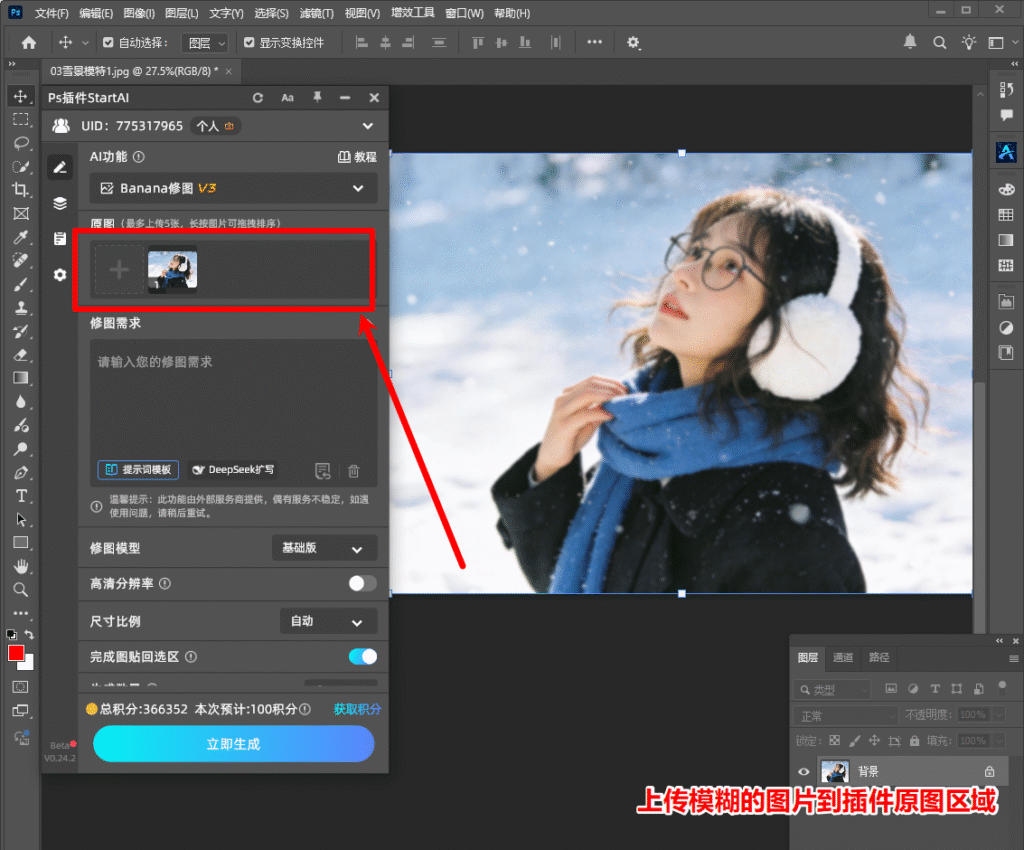Click the 获取积分 link
This screenshot has height=850, width=1024.
click(x=357, y=709)
